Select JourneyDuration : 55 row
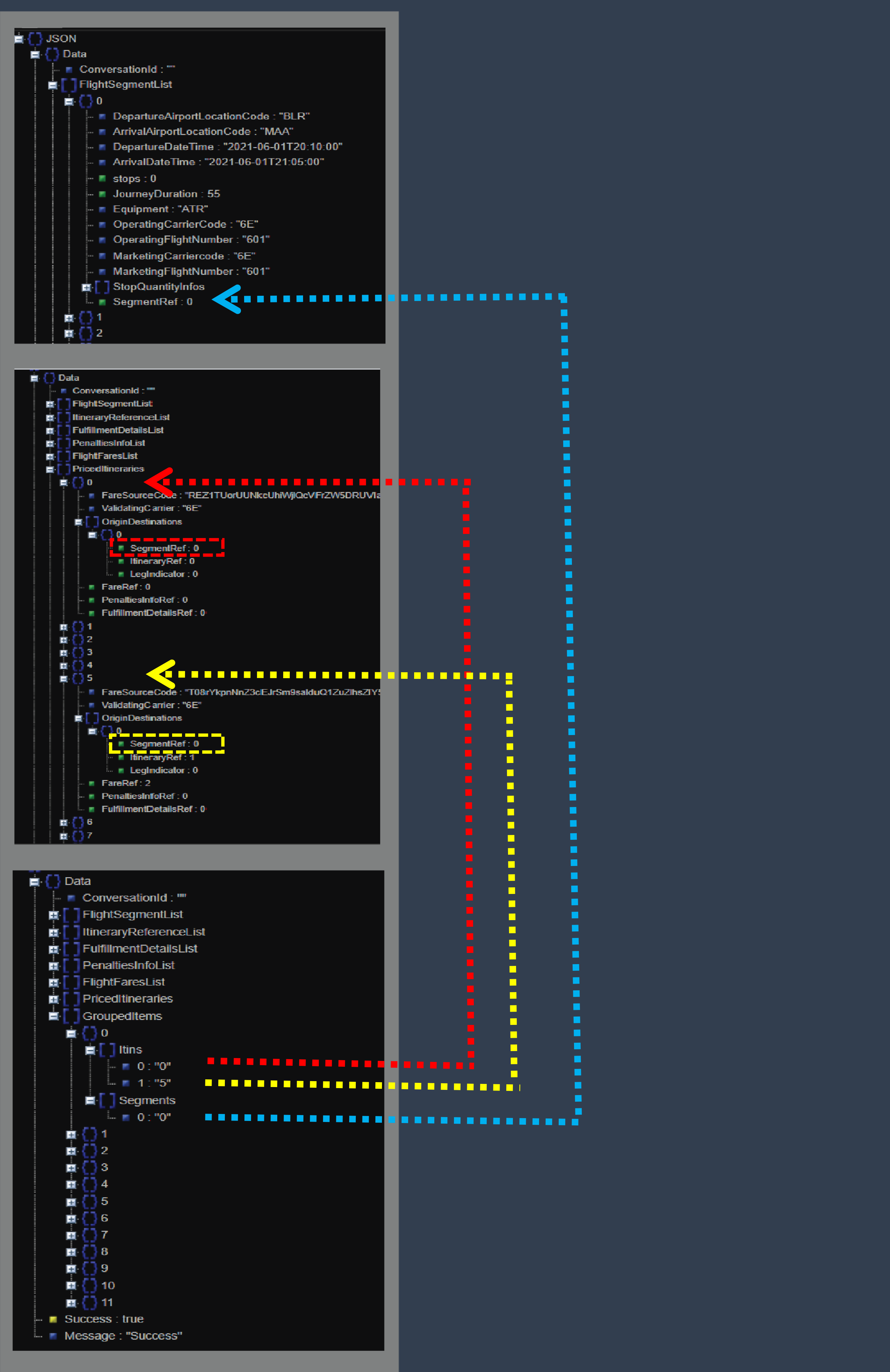890x1372 pixels. tap(166, 194)
